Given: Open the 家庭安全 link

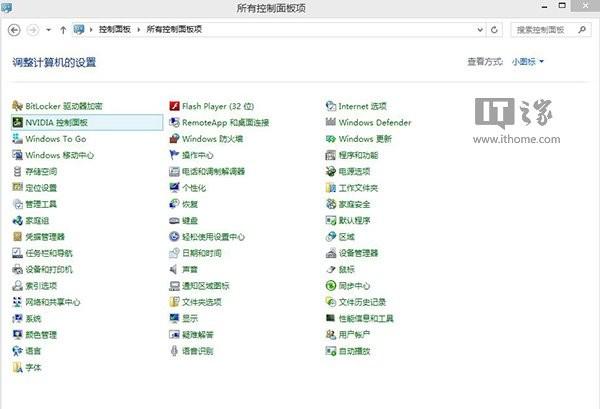Looking at the screenshot, I should pos(354,204).
